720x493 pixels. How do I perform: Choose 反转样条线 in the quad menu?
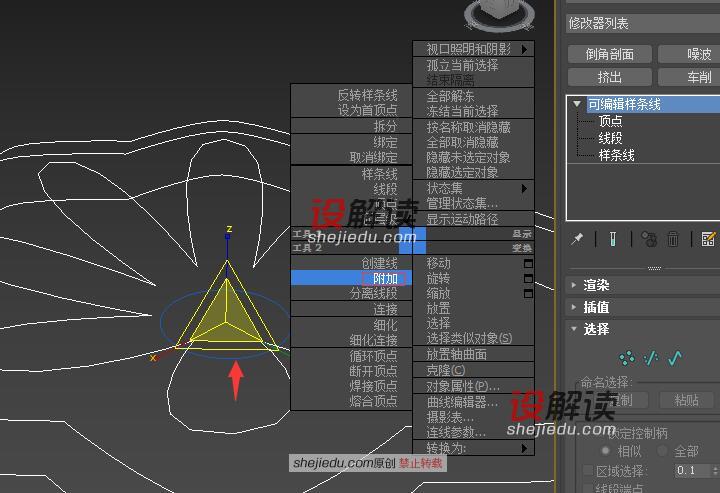351,95
